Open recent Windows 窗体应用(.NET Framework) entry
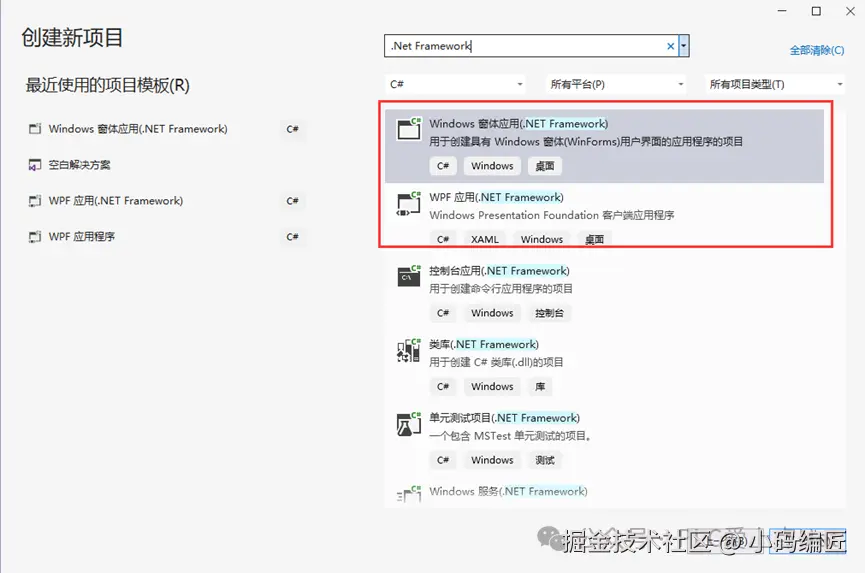Image resolution: width=865 pixels, height=573 pixels. coord(138,129)
